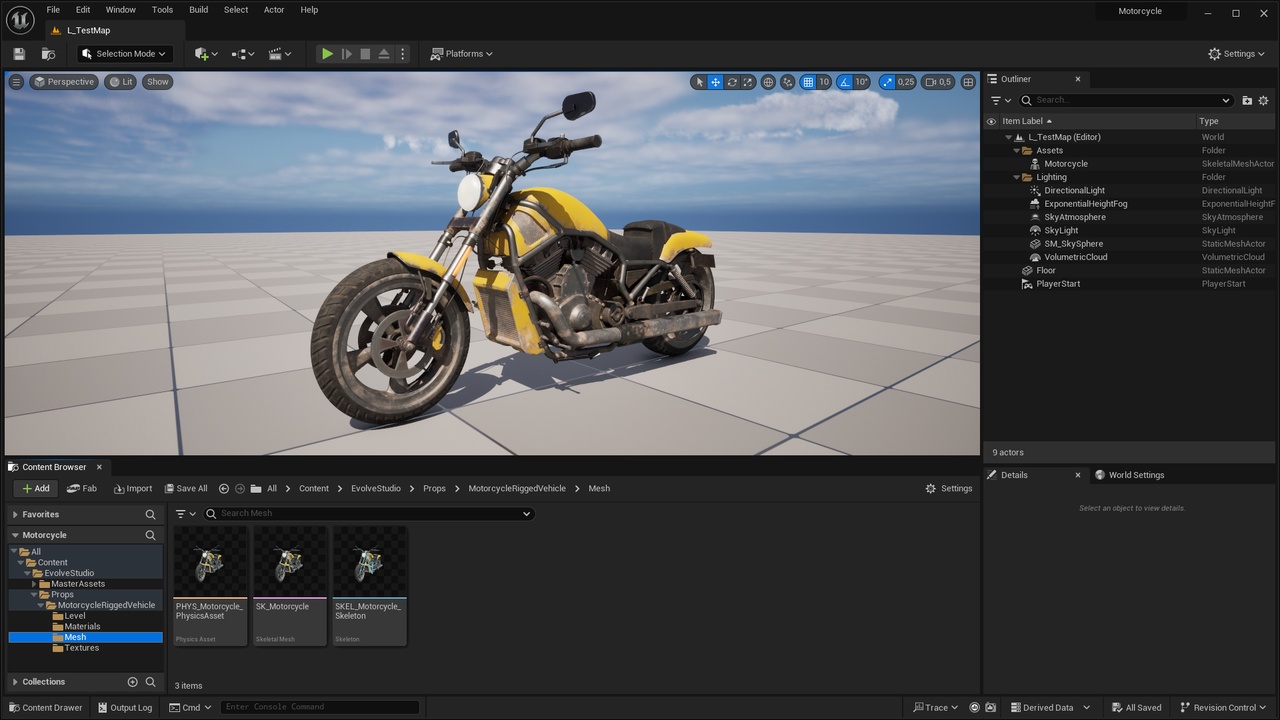1280x720 pixels.
Task: Click the viewport Show button
Action: click(158, 82)
